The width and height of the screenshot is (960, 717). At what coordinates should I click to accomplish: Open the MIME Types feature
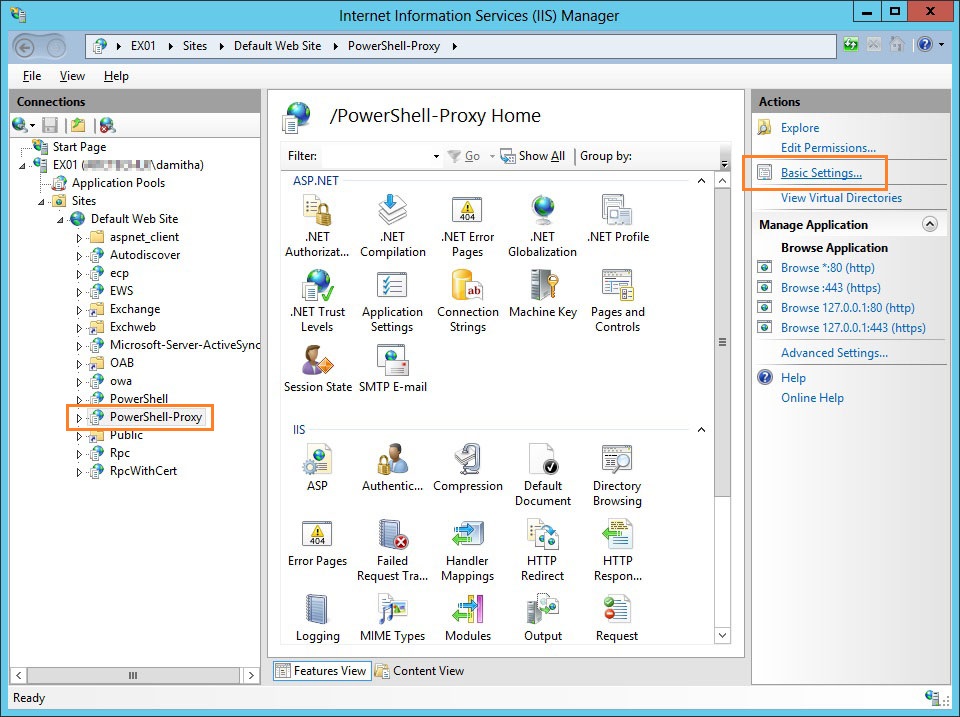pos(392,617)
